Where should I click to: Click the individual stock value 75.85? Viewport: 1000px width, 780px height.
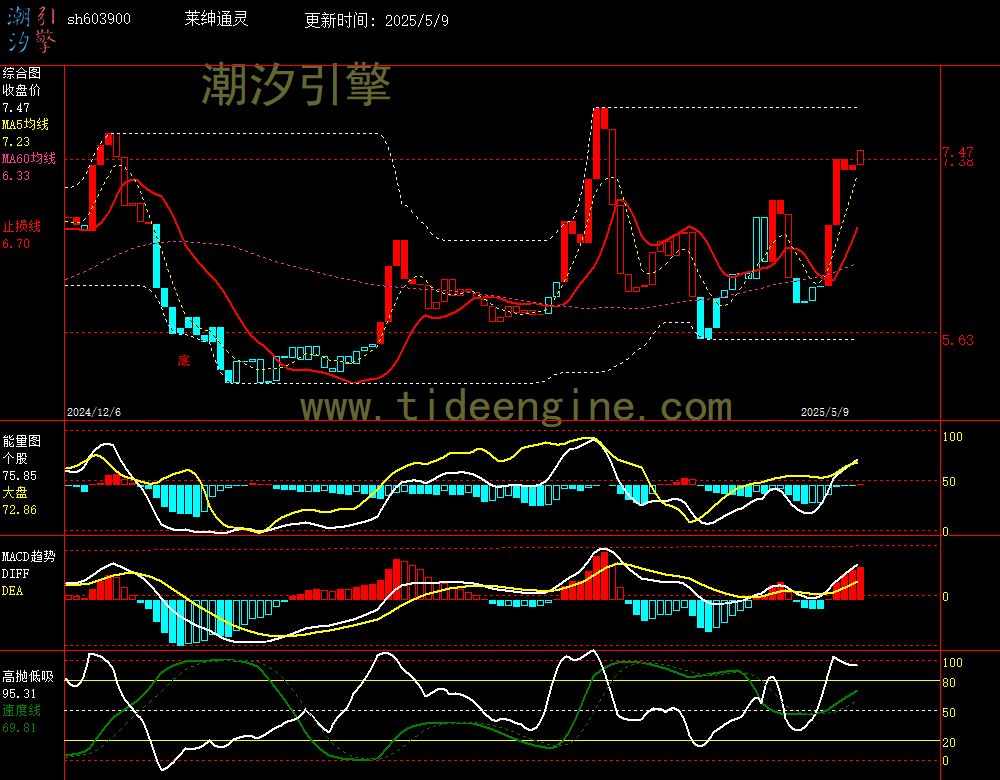tap(19, 476)
